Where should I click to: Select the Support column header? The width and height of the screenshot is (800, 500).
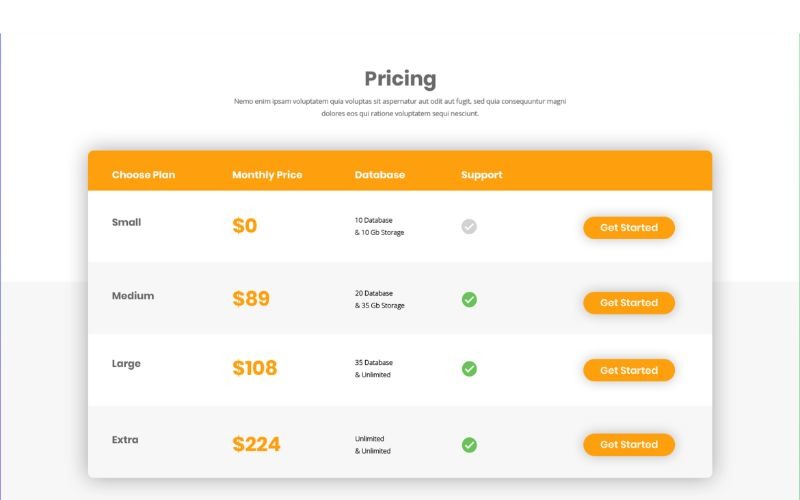(x=482, y=175)
